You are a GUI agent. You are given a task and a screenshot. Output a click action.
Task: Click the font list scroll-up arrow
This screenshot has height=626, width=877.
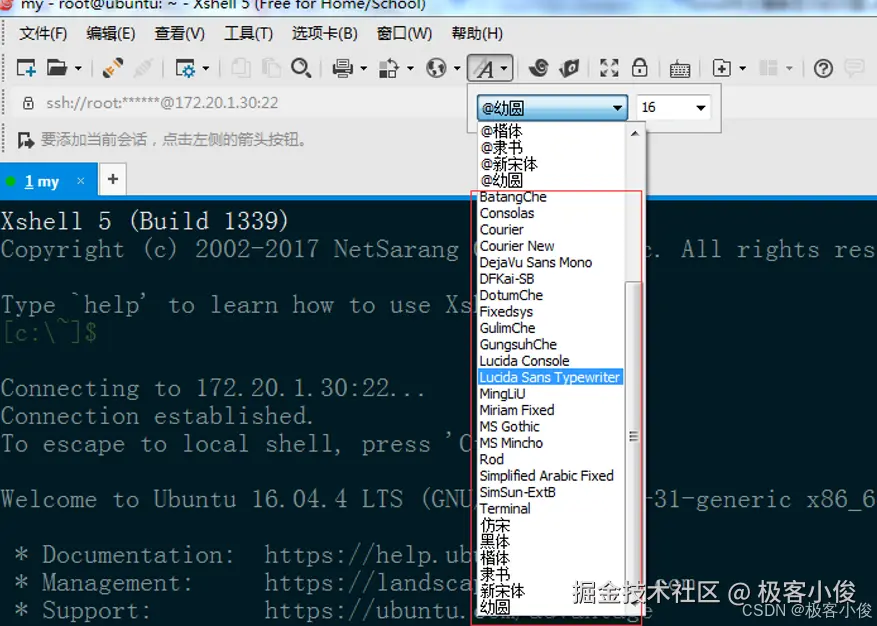click(634, 133)
